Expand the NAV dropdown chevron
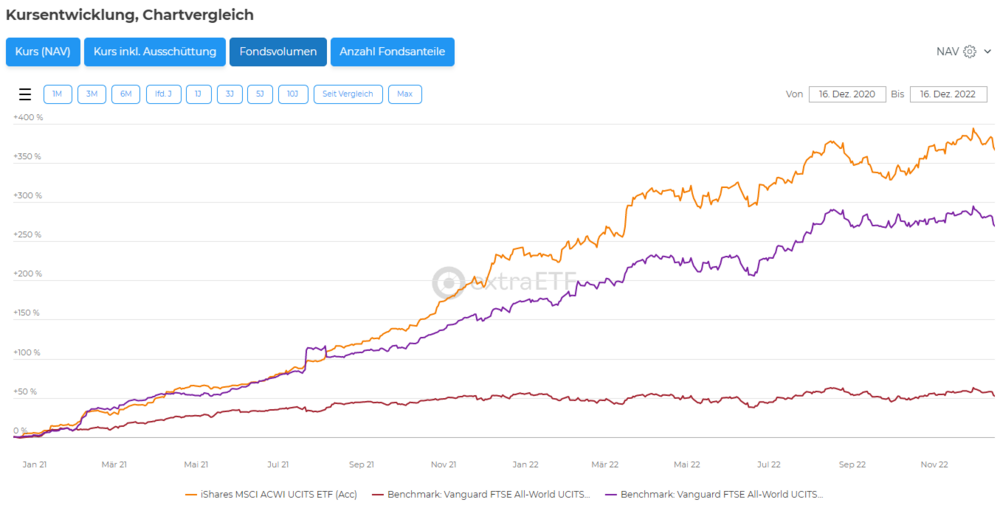The width and height of the screenshot is (1000, 505). coord(987,52)
